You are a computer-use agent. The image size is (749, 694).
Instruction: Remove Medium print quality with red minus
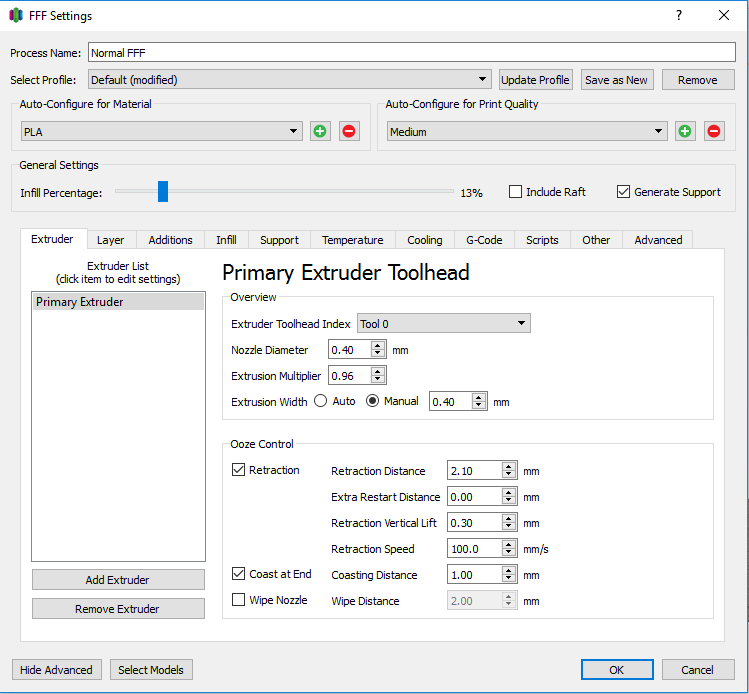(714, 131)
